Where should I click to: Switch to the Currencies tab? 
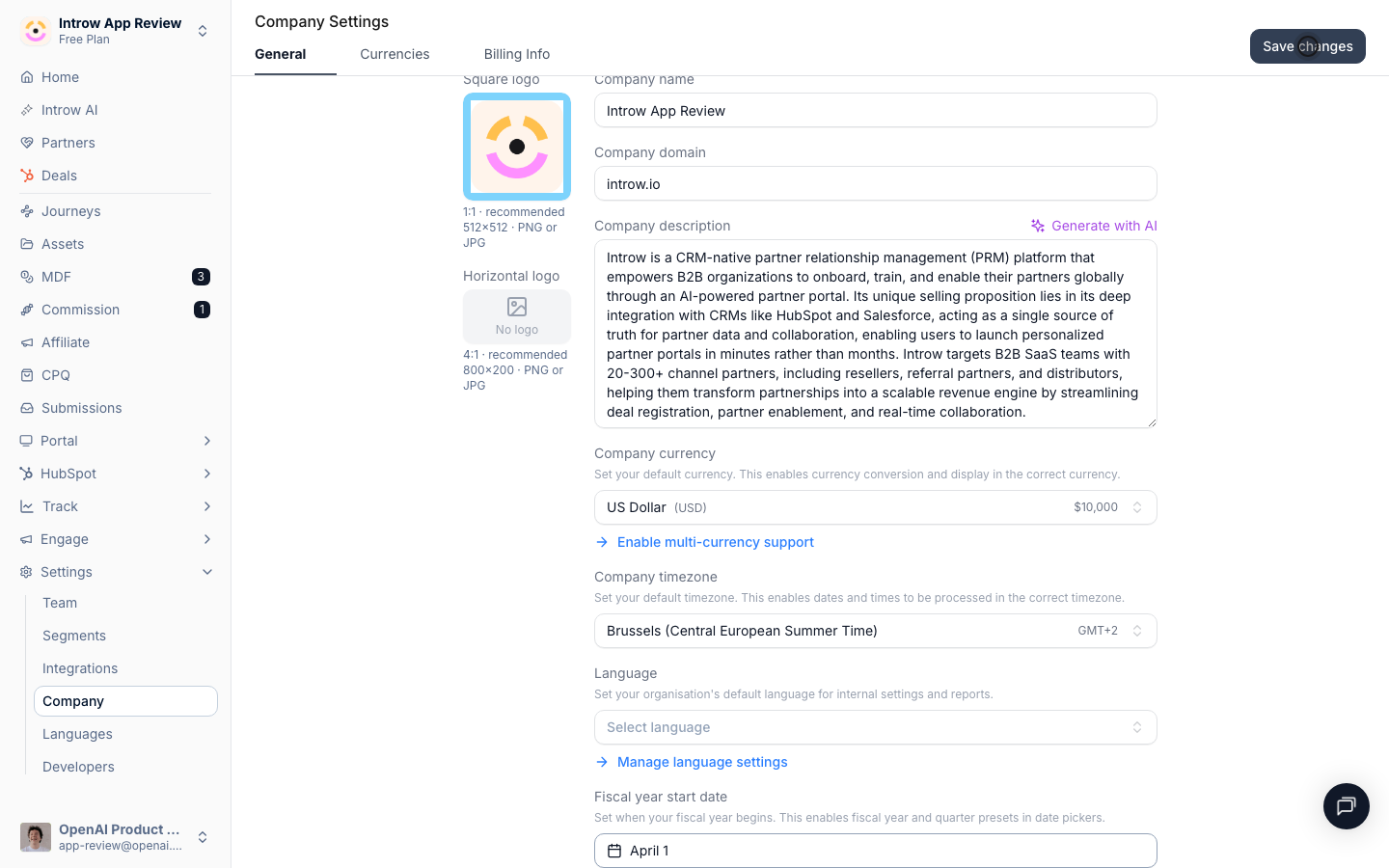point(395,54)
